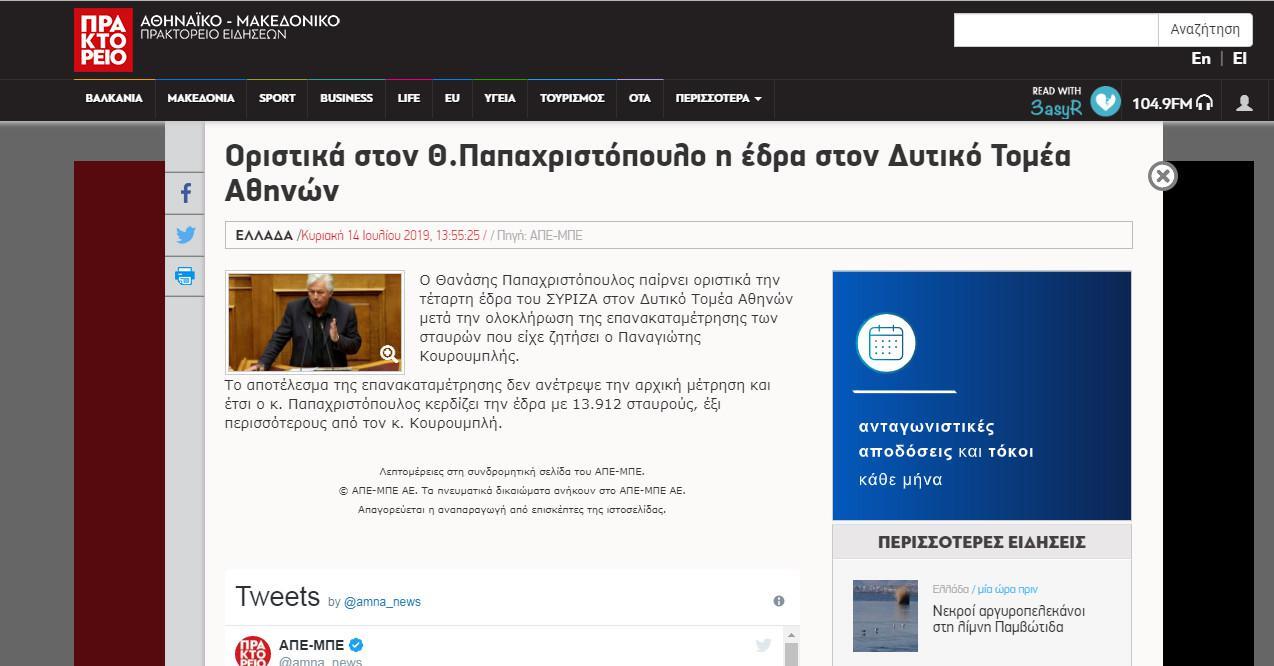Select the ΤΟΥΡΙΣΜΟΣ menu item
The image size is (1274, 666).
click(x=572, y=98)
